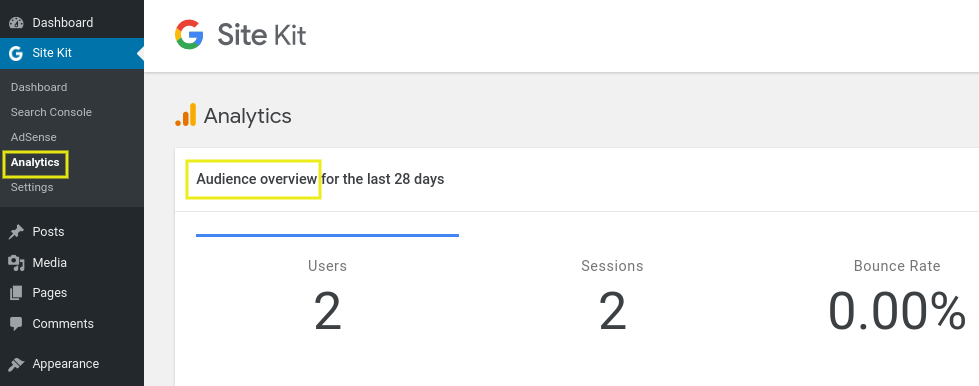Open the Appearance menu label

pyautogui.click(x=66, y=364)
